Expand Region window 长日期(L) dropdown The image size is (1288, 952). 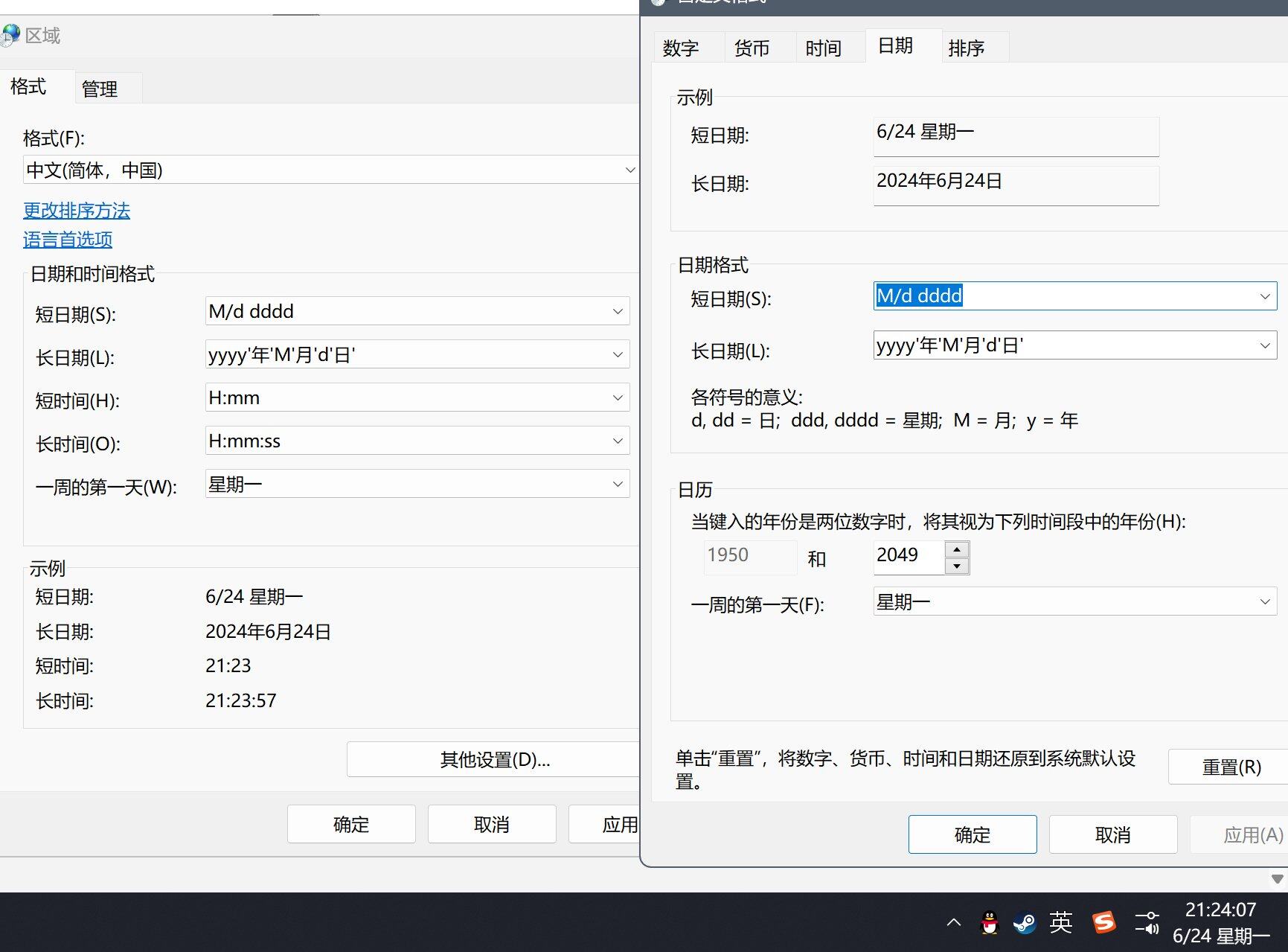point(618,354)
